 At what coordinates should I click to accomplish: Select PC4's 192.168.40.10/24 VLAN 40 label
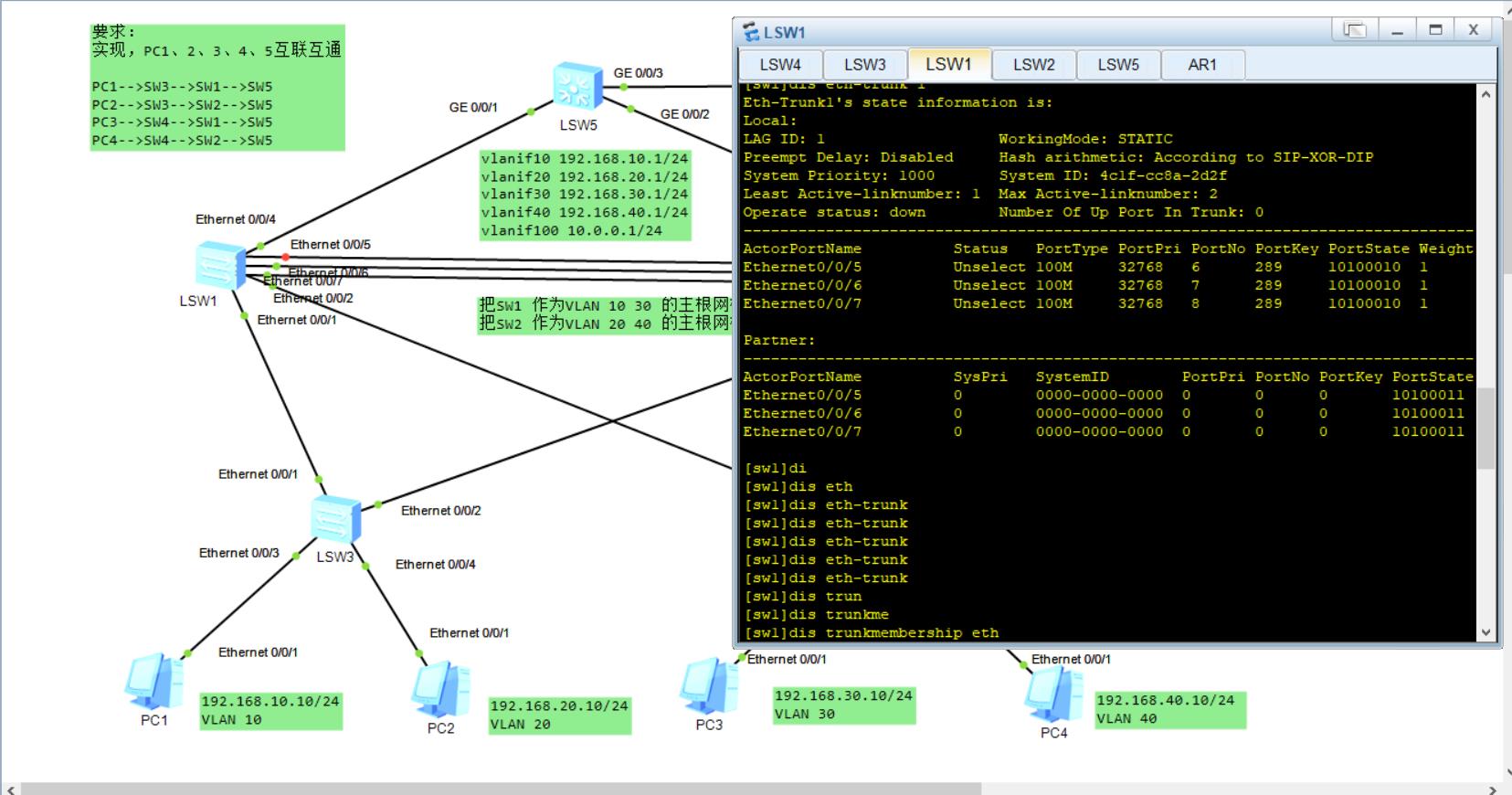click(1170, 710)
